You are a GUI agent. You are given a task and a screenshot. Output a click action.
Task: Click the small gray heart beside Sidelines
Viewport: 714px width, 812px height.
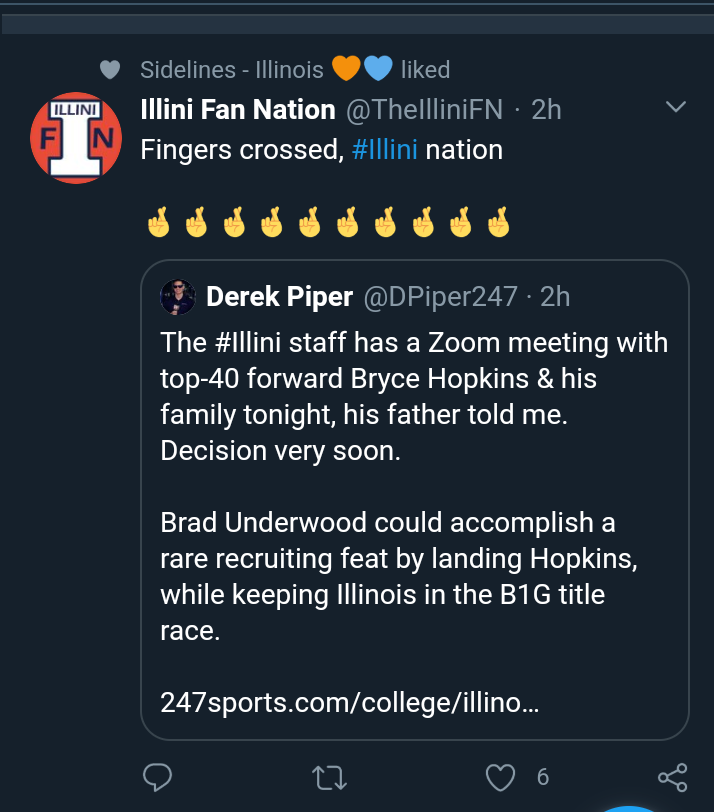[x=110, y=69]
